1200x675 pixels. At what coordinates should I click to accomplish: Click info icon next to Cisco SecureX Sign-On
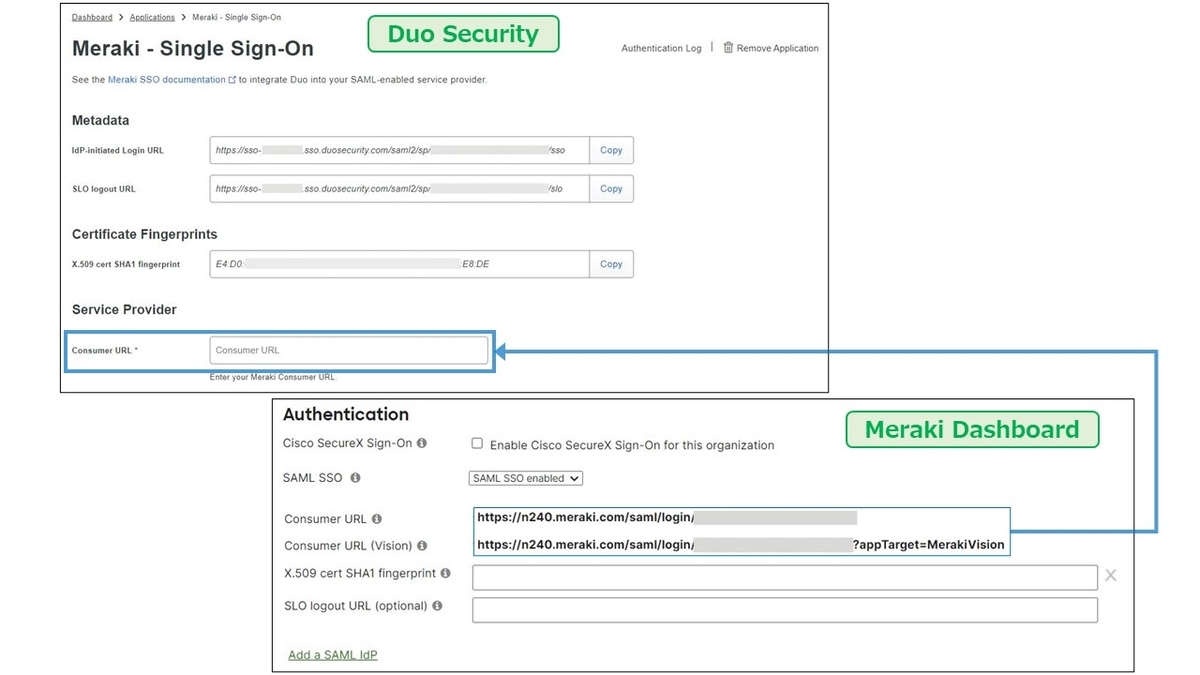pos(421,443)
